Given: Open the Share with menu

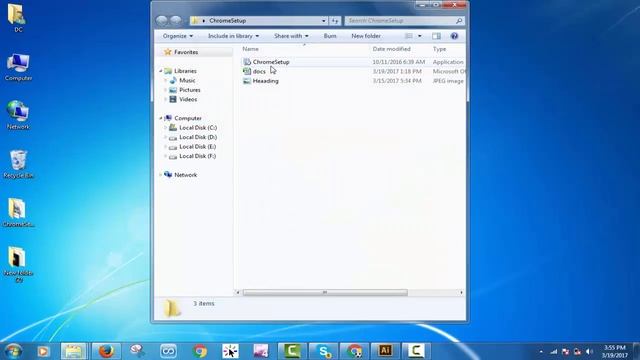Looking at the screenshot, I should (291, 36).
